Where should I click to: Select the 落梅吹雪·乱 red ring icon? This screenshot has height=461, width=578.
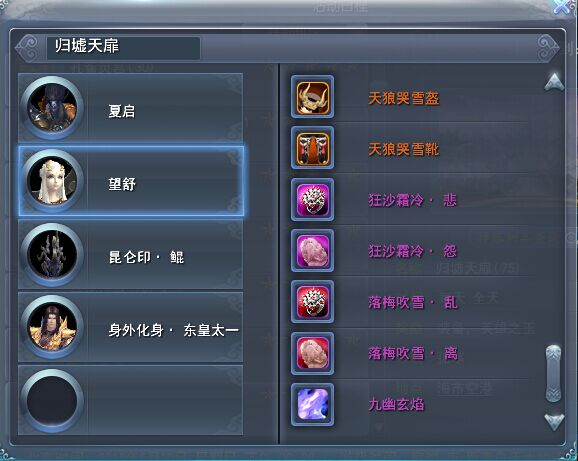313,302
